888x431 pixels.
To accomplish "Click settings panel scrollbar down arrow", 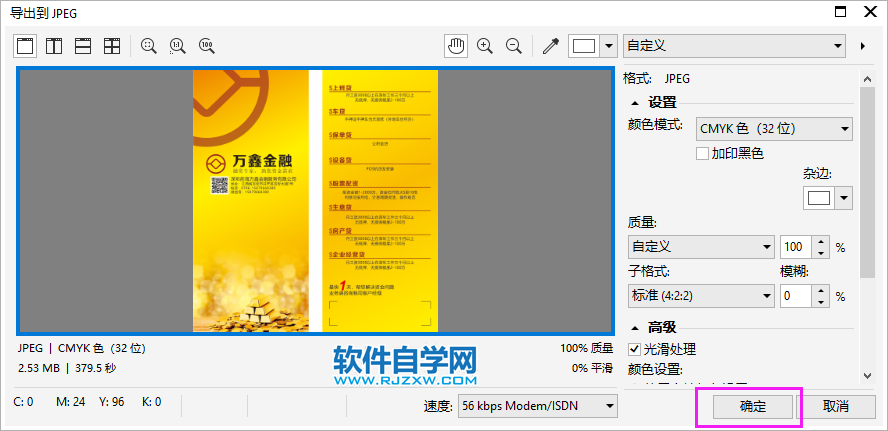I will click(867, 375).
